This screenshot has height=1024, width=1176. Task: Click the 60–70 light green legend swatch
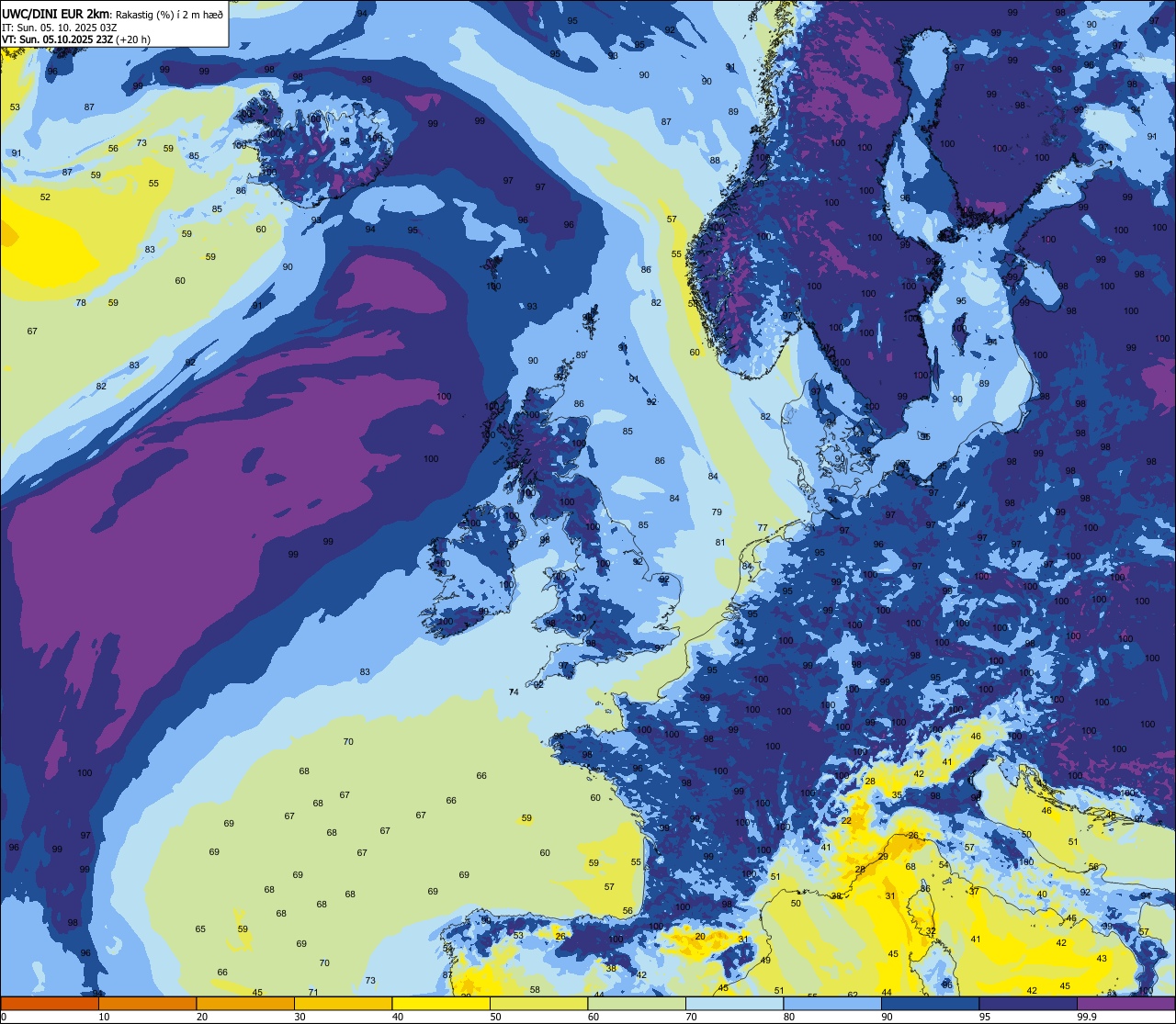coord(637,1003)
